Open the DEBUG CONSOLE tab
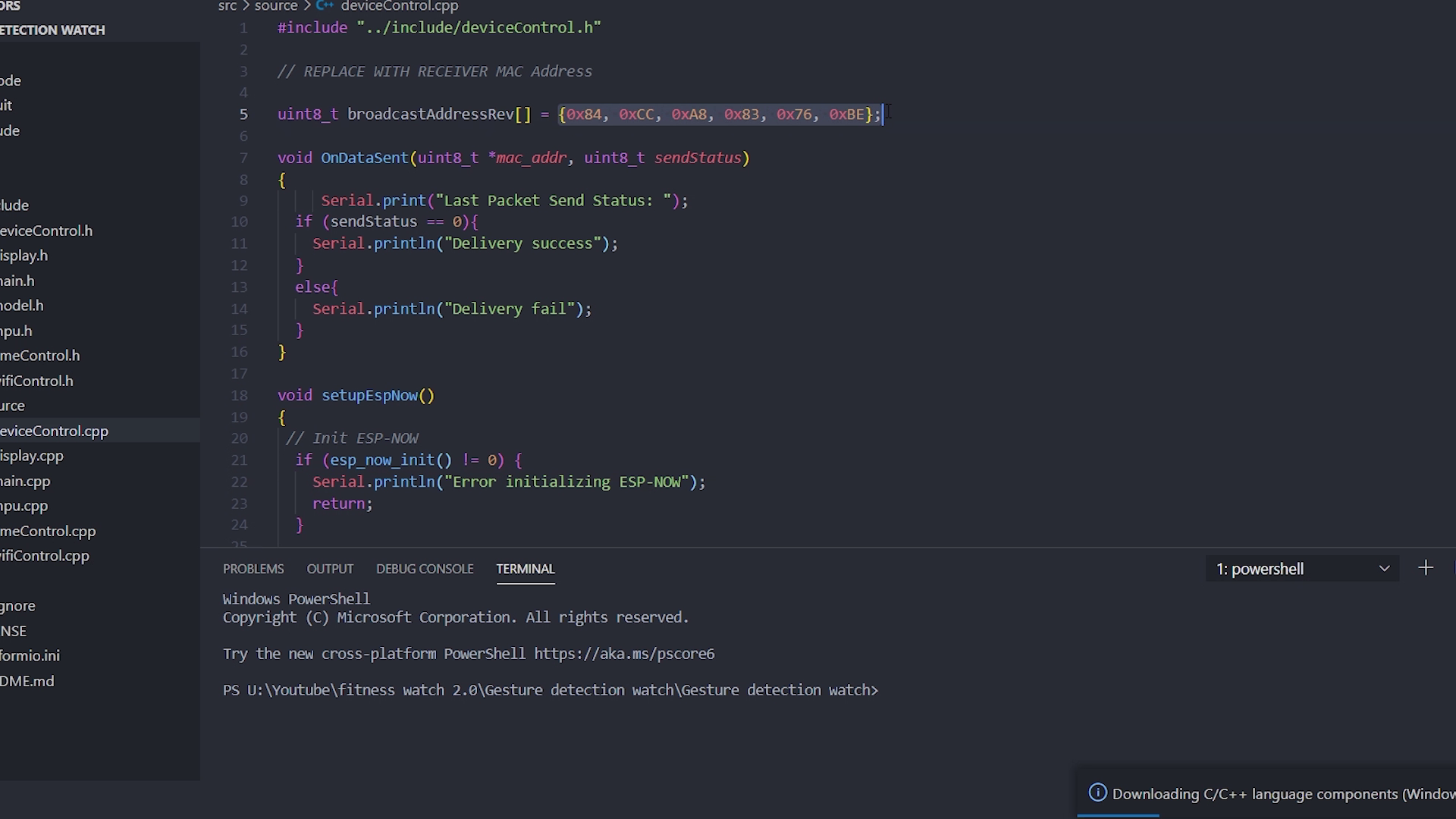 click(x=425, y=569)
